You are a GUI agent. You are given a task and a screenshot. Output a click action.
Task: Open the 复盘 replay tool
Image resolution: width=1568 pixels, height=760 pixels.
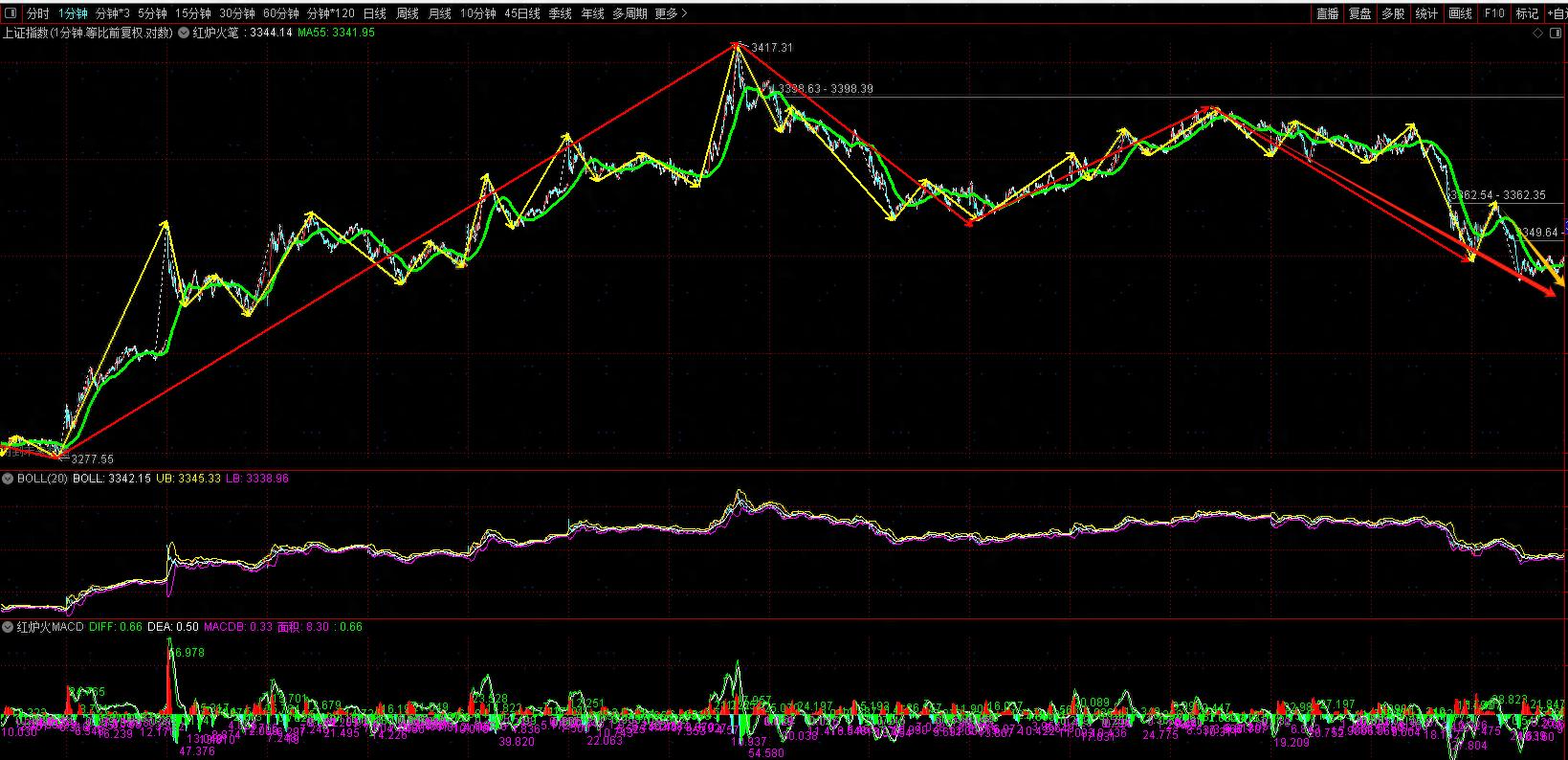(1359, 13)
